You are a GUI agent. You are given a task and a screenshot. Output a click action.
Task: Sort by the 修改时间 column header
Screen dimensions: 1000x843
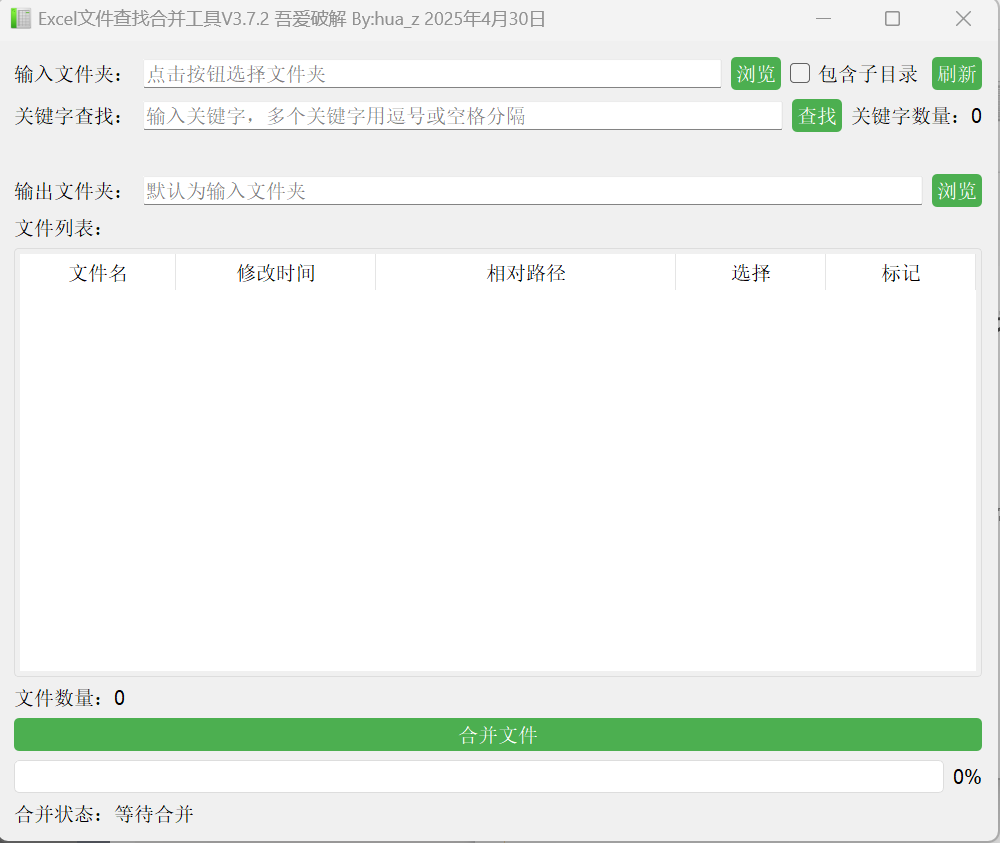276,273
